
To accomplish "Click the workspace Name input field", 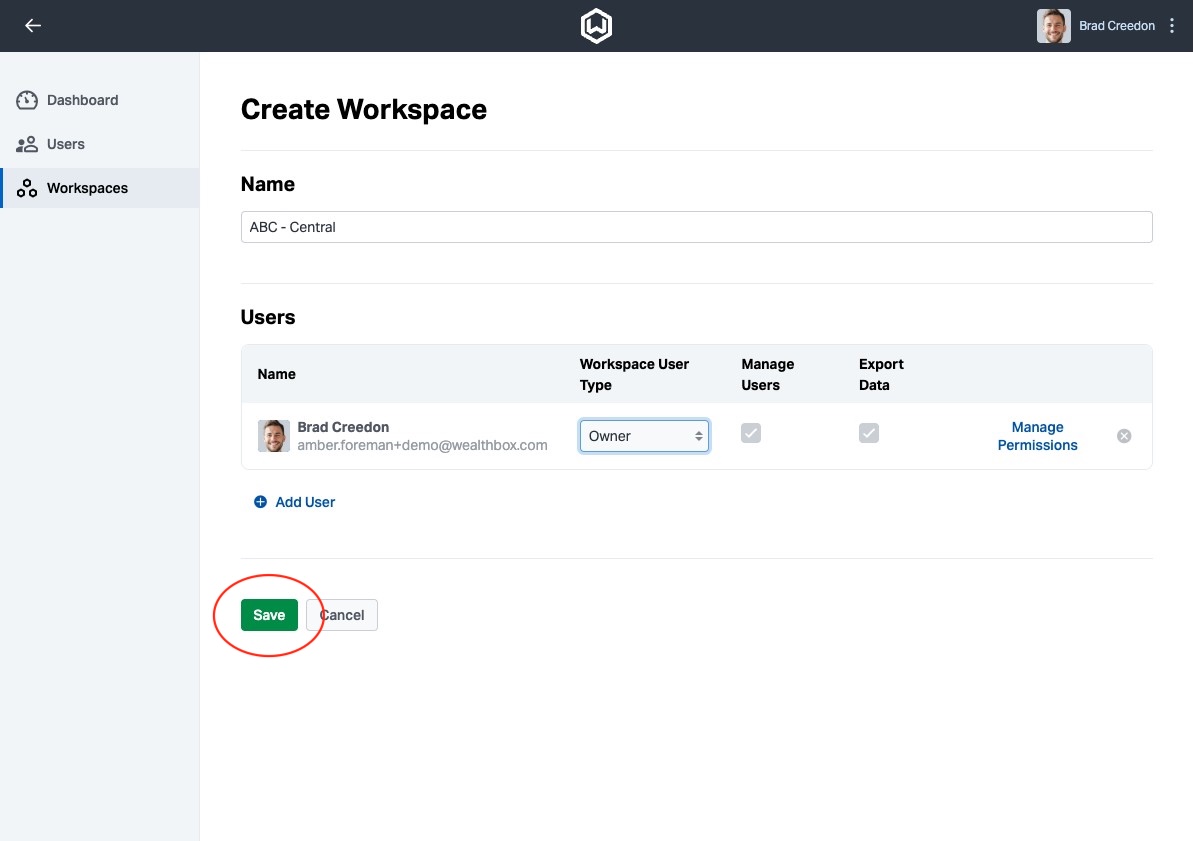I will click(696, 227).
